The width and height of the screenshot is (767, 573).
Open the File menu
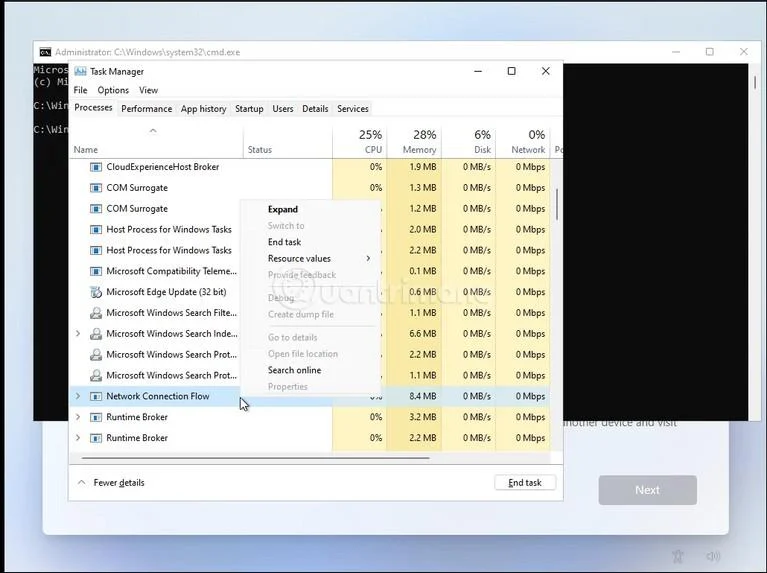coord(80,90)
